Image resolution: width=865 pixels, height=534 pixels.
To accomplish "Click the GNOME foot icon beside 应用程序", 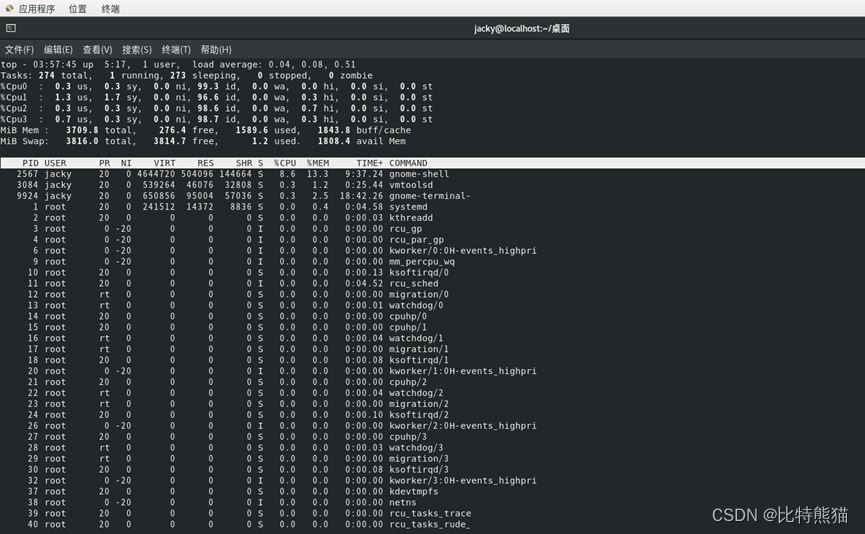I will click(x=9, y=8).
